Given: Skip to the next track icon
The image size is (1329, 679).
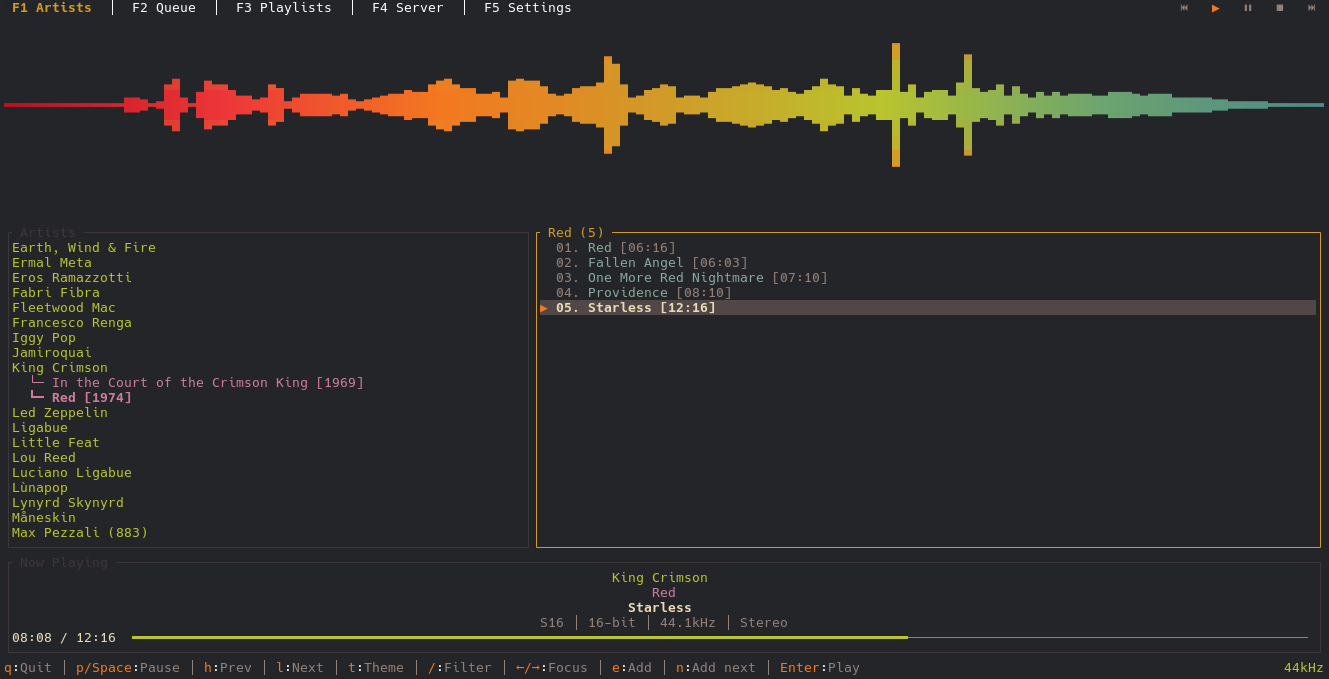Looking at the screenshot, I should (x=1312, y=8).
